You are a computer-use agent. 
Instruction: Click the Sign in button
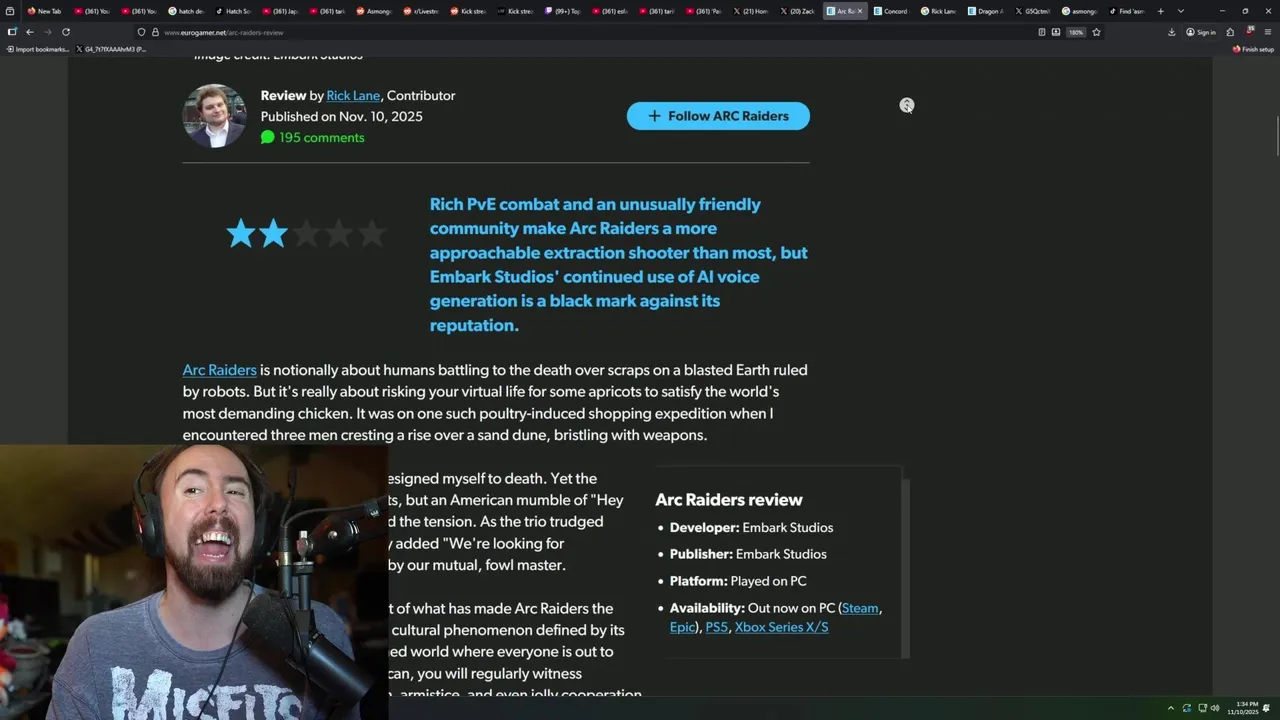(x=1201, y=32)
